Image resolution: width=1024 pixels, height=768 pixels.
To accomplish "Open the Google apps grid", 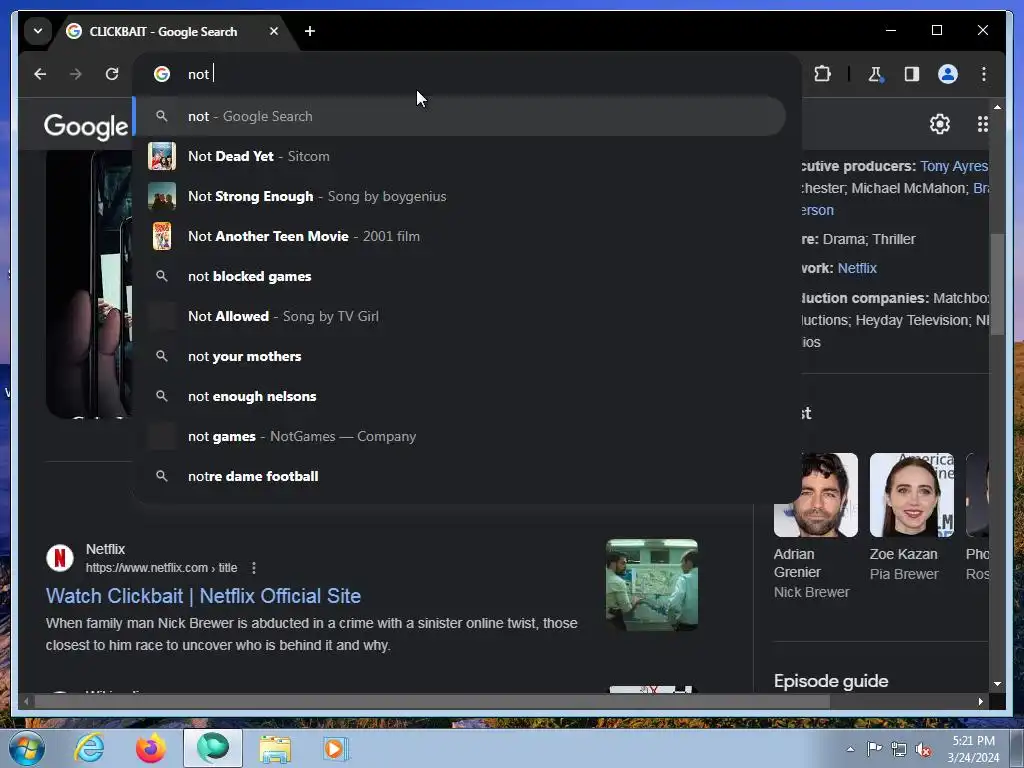I will pos(982,123).
